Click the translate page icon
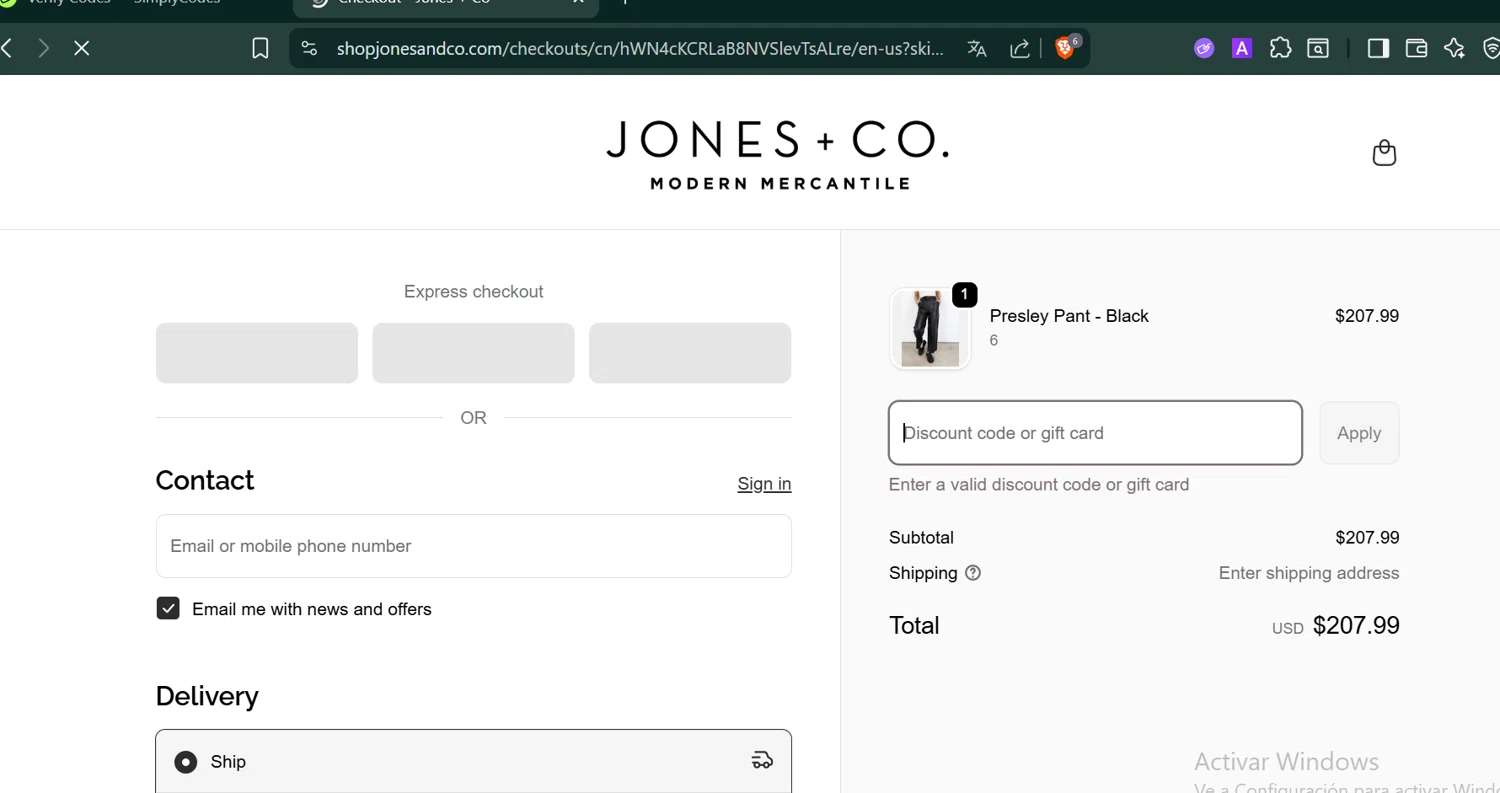1500x793 pixels. pos(977,48)
